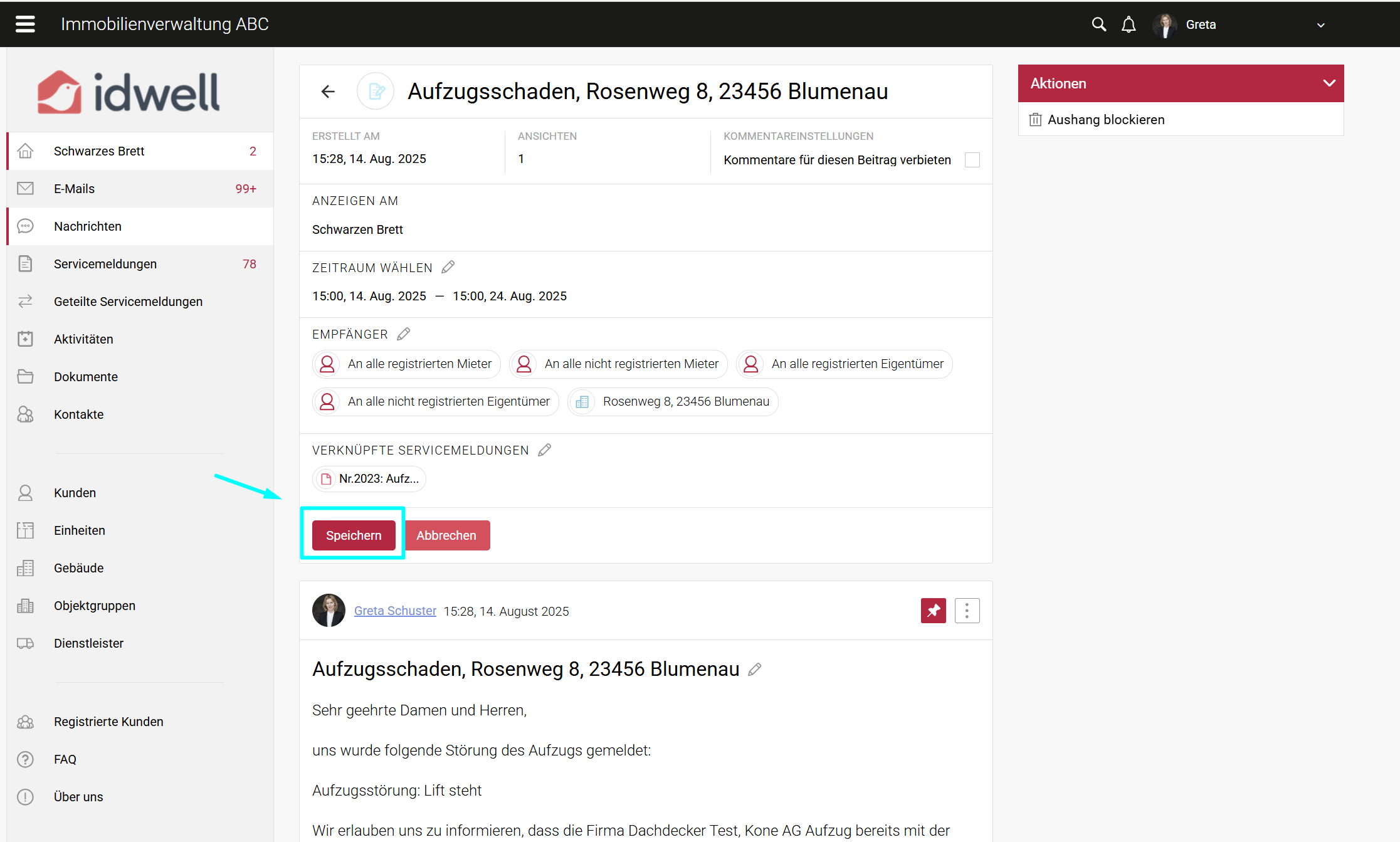The height and width of the screenshot is (842, 1400).
Task: Open Über uns in sidebar
Action: pos(140,797)
